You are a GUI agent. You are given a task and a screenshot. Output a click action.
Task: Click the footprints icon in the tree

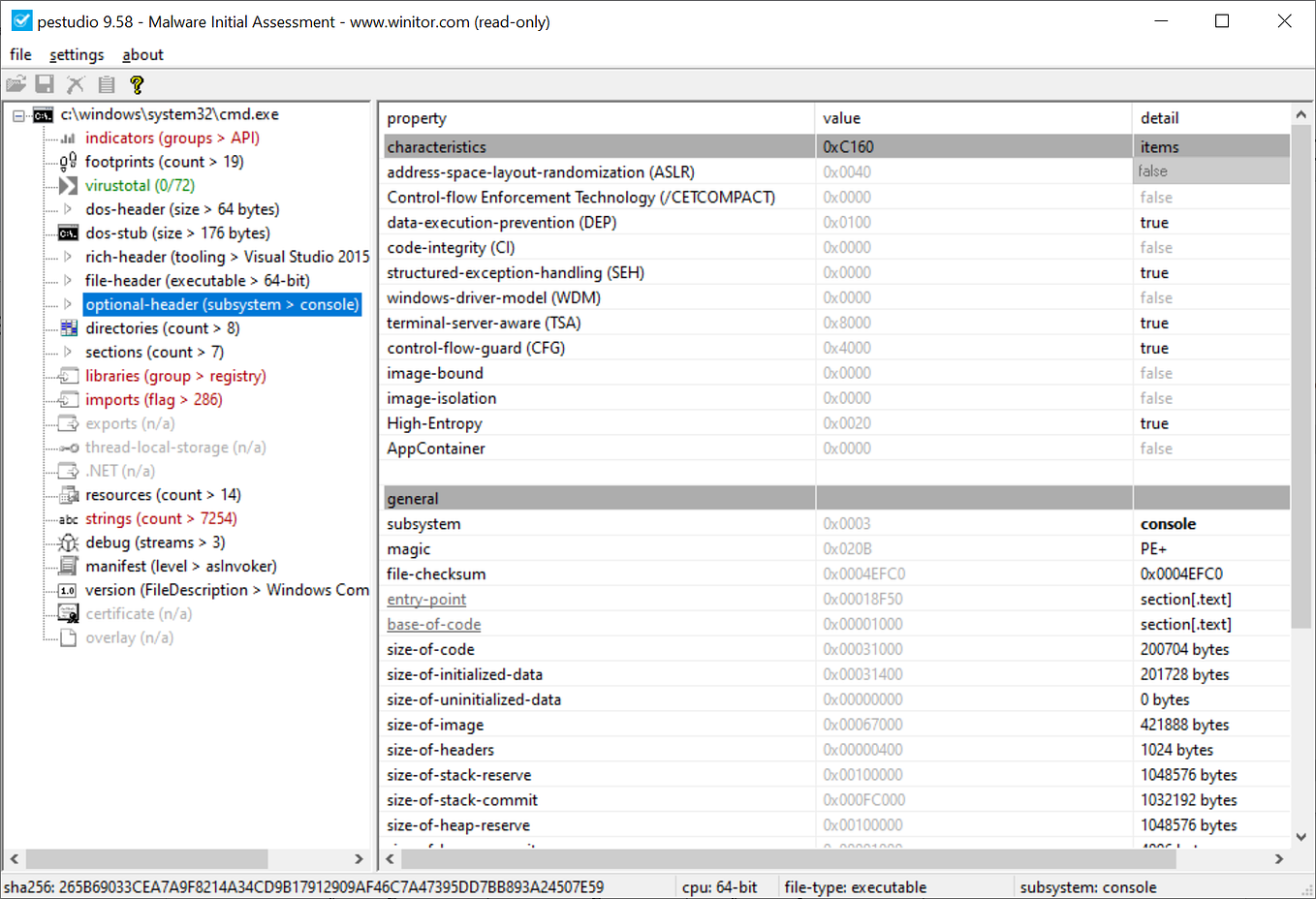click(66, 161)
